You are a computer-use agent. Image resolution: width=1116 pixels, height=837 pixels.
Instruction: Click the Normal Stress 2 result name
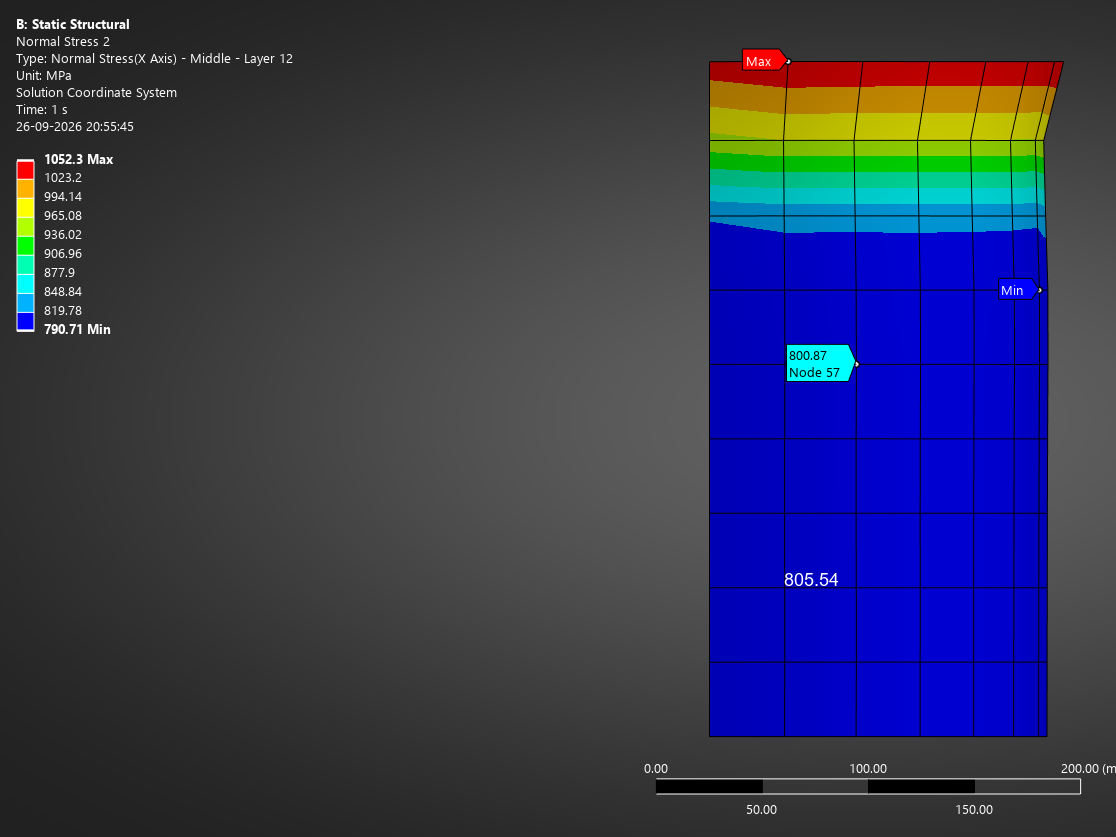click(63, 42)
